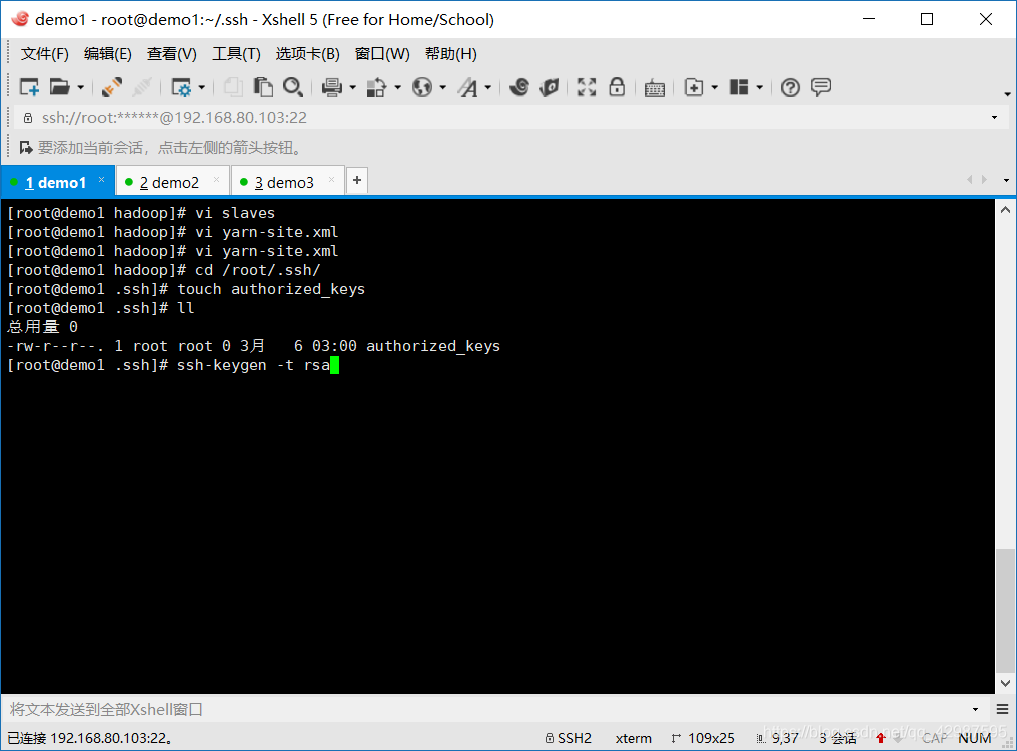Image resolution: width=1017 pixels, height=751 pixels.
Task: Close the demo1 tab
Action: point(102,180)
